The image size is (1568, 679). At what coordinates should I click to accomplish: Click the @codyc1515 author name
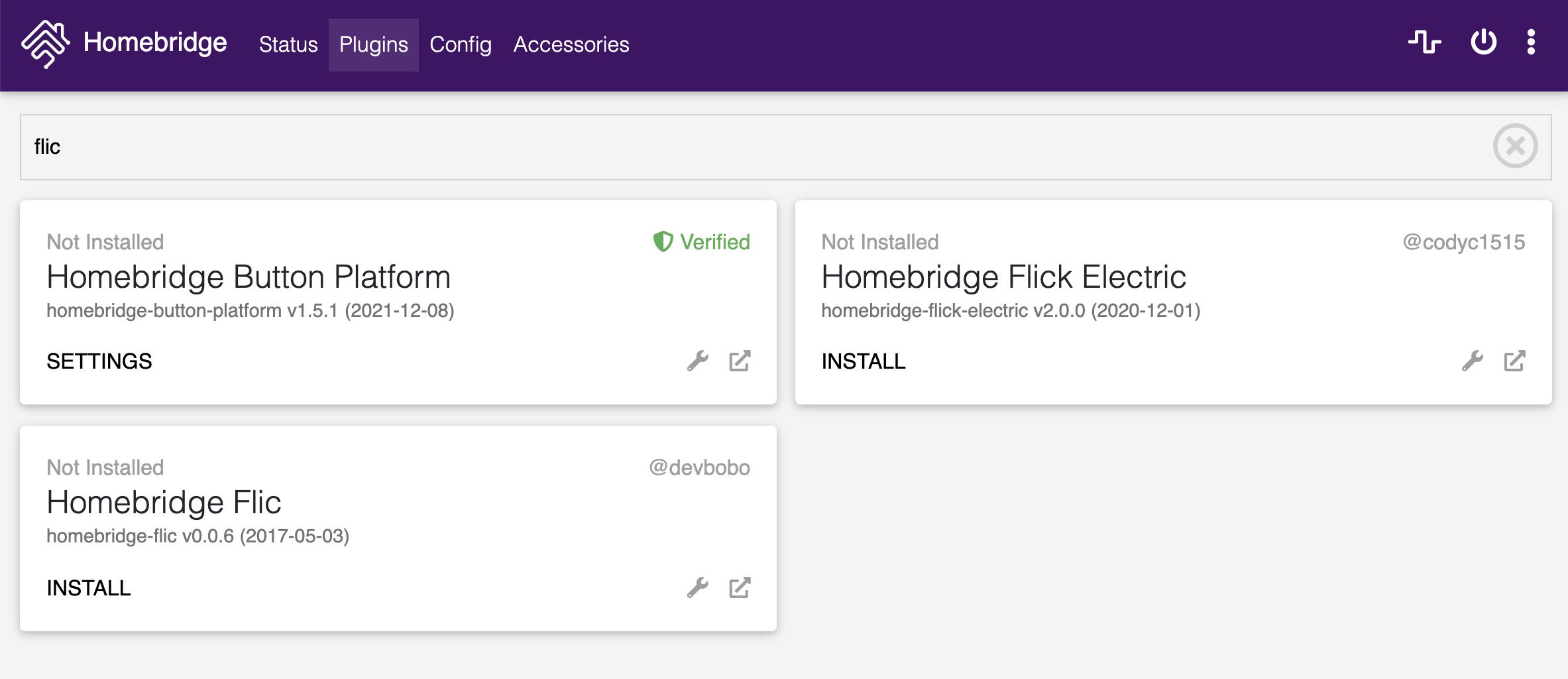coord(1464,242)
